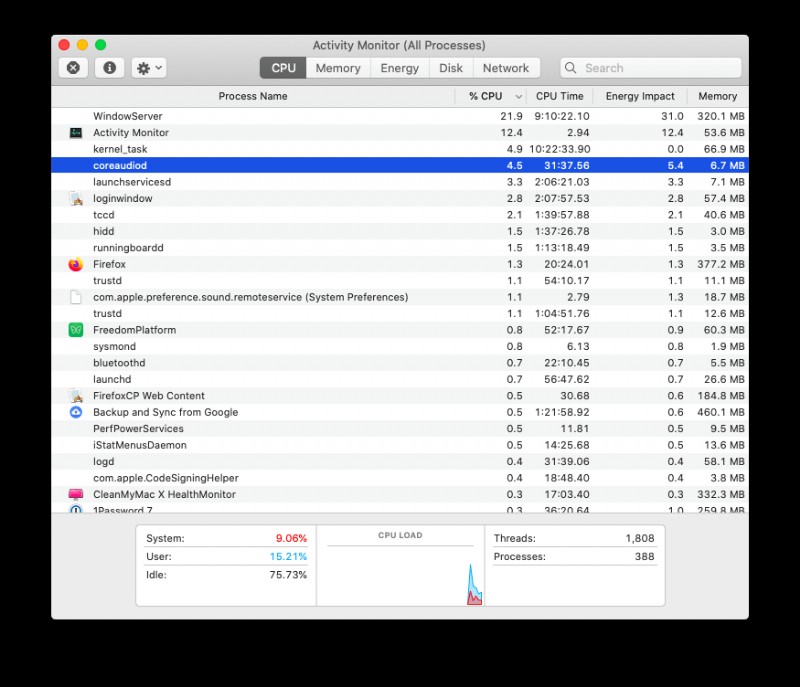Open the process info inspector icon
The image size is (800, 687).
[109, 68]
